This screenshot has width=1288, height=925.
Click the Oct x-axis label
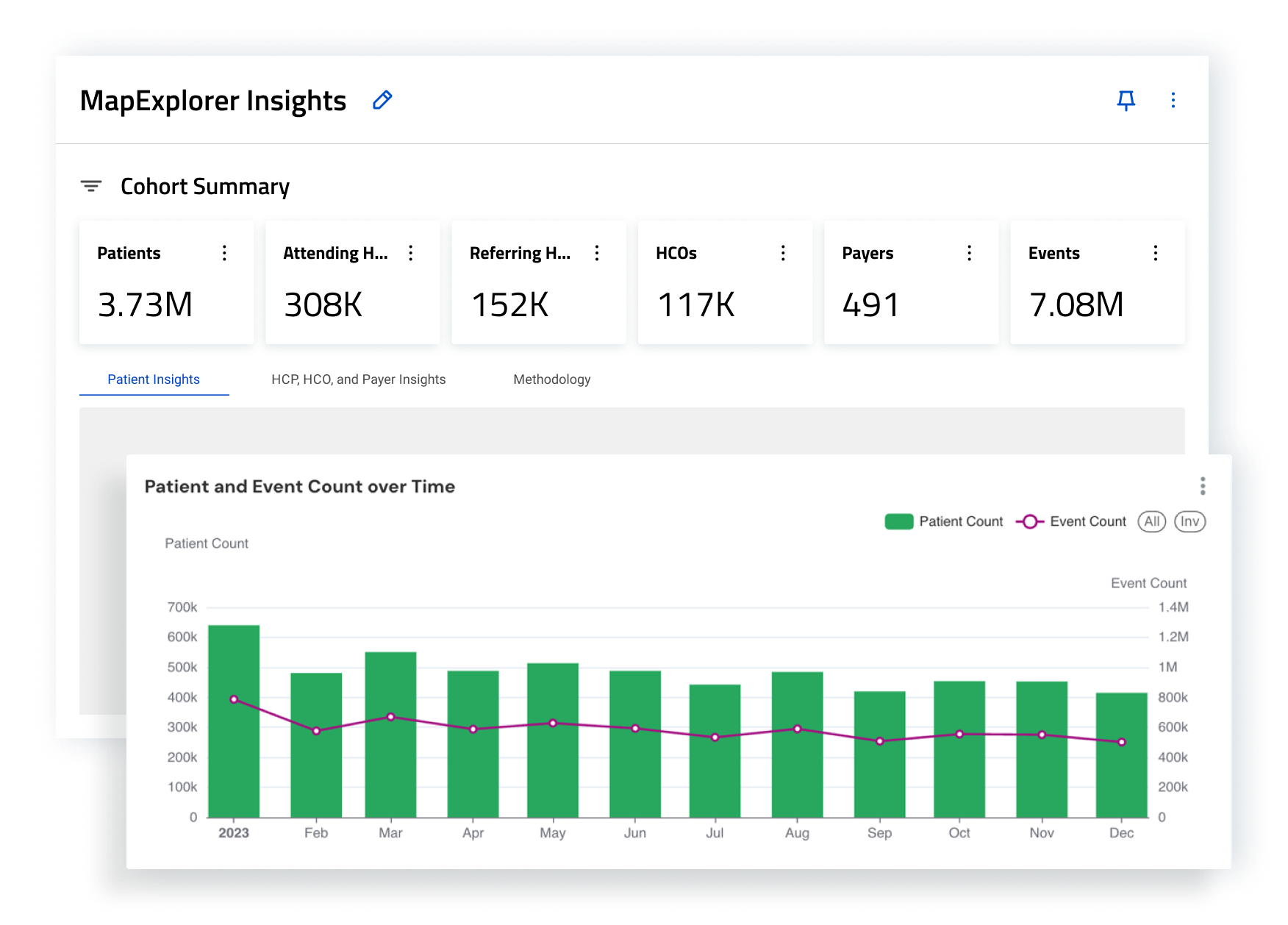[x=959, y=833]
